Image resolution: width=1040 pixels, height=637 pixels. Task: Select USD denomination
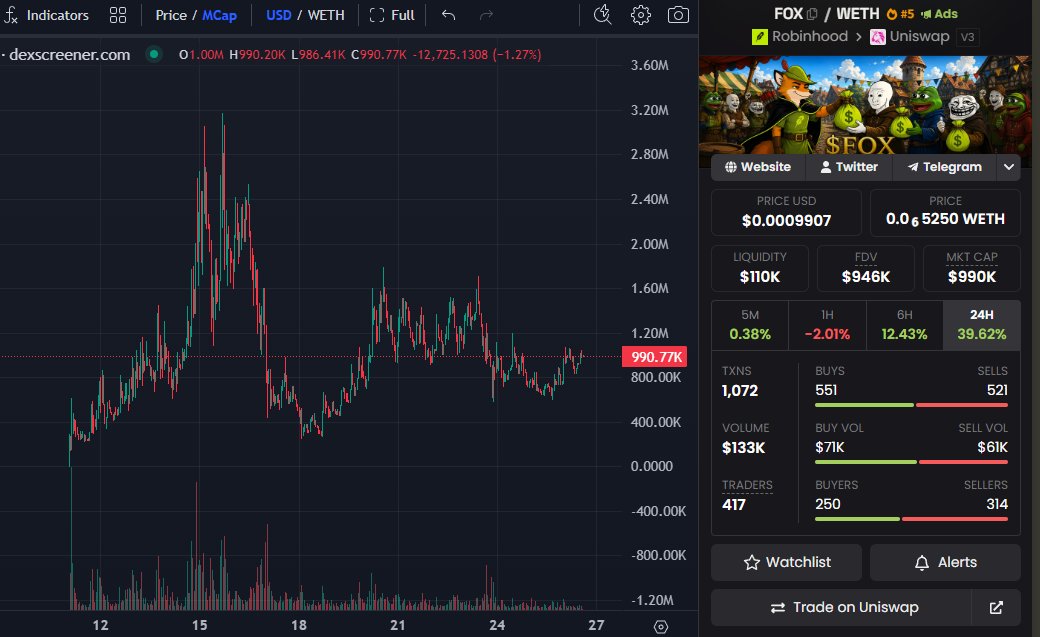click(x=279, y=15)
